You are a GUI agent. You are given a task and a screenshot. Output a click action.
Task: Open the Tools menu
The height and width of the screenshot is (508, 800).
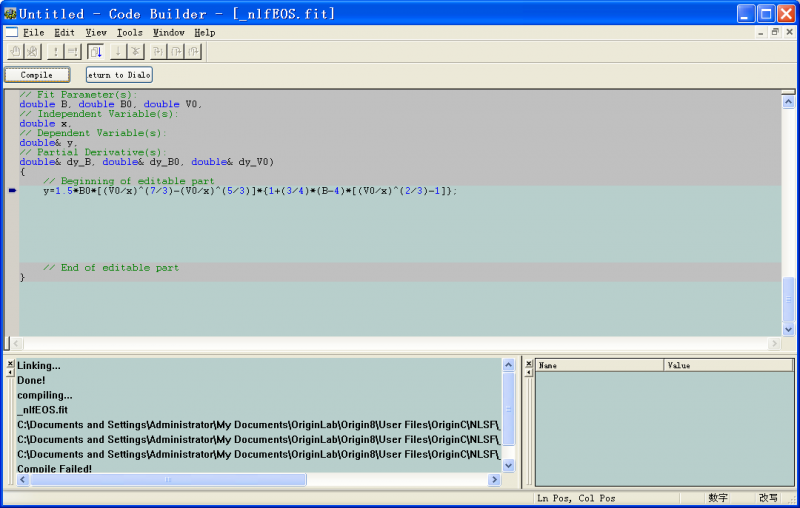tap(129, 32)
